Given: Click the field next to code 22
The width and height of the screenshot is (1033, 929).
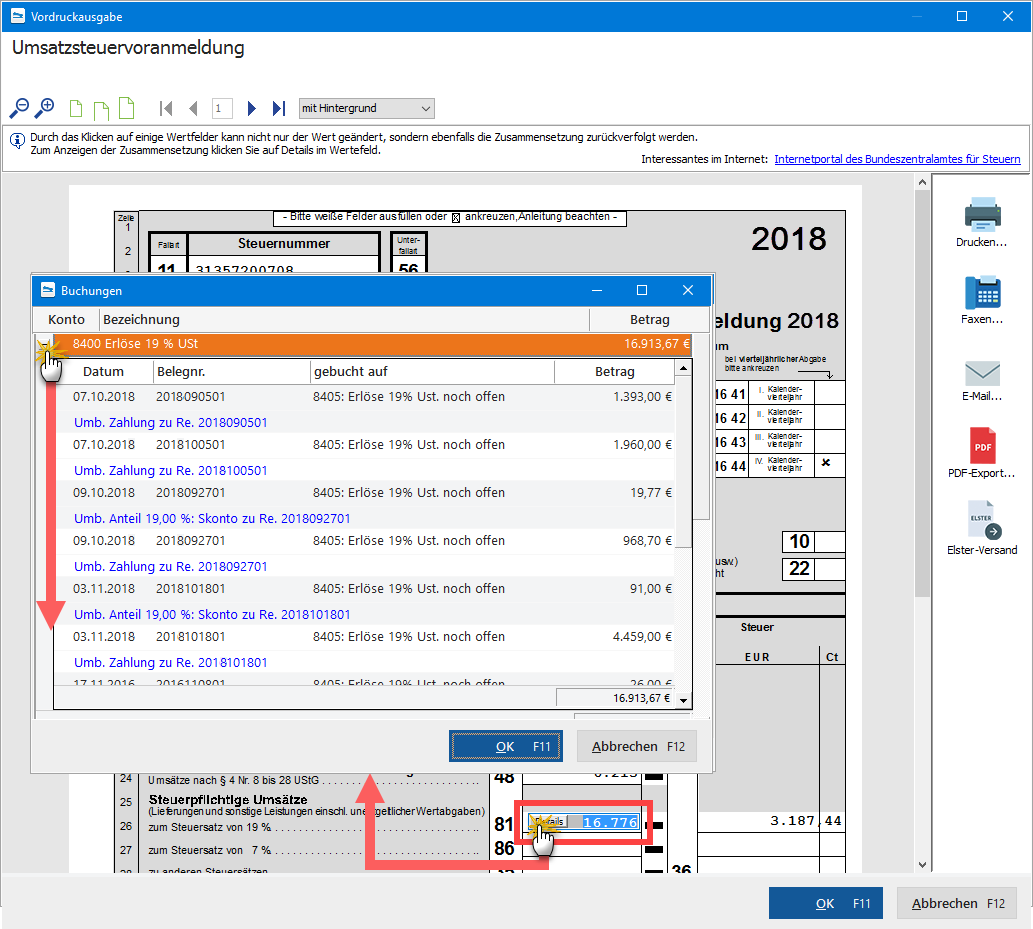Looking at the screenshot, I should point(830,569).
